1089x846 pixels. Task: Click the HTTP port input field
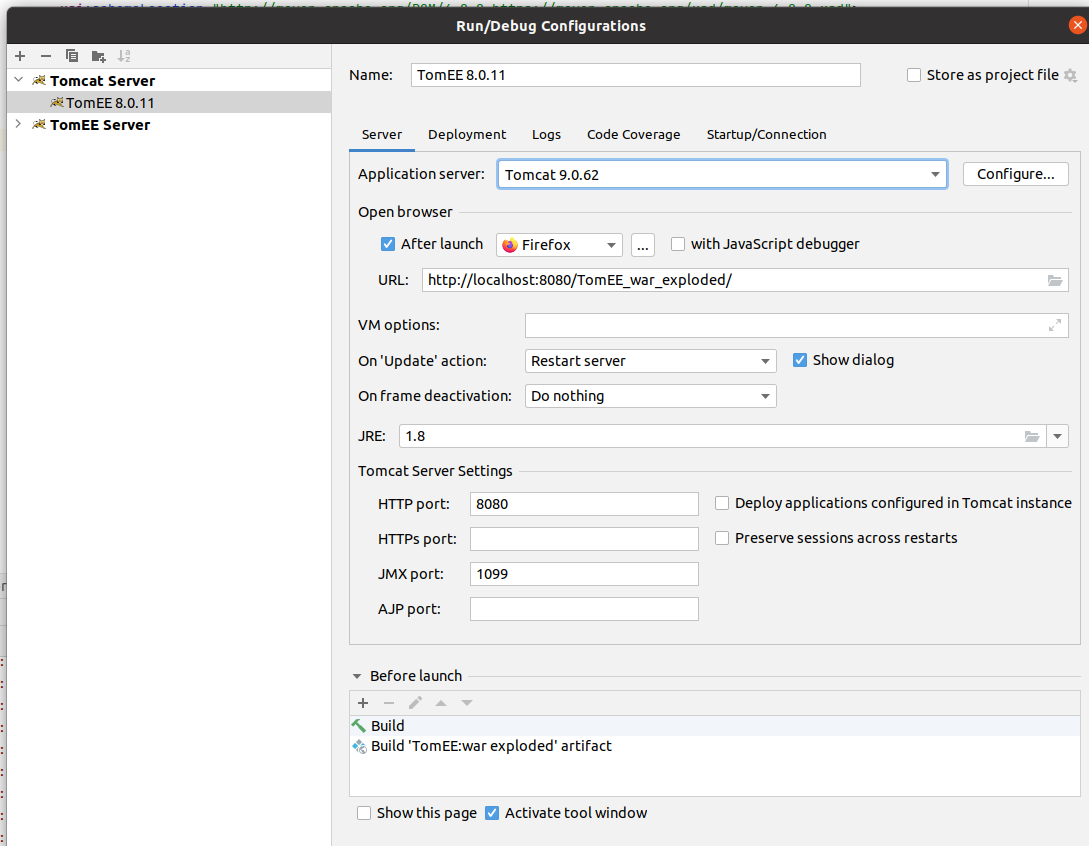click(584, 504)
